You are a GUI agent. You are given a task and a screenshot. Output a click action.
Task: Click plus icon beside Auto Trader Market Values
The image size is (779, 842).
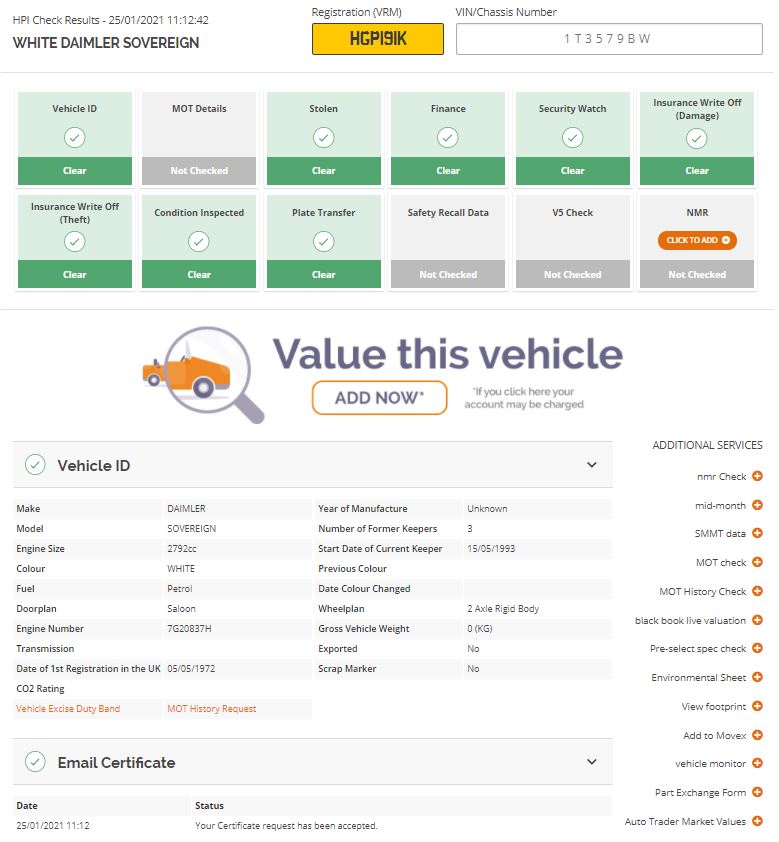[x=757, y=821]
